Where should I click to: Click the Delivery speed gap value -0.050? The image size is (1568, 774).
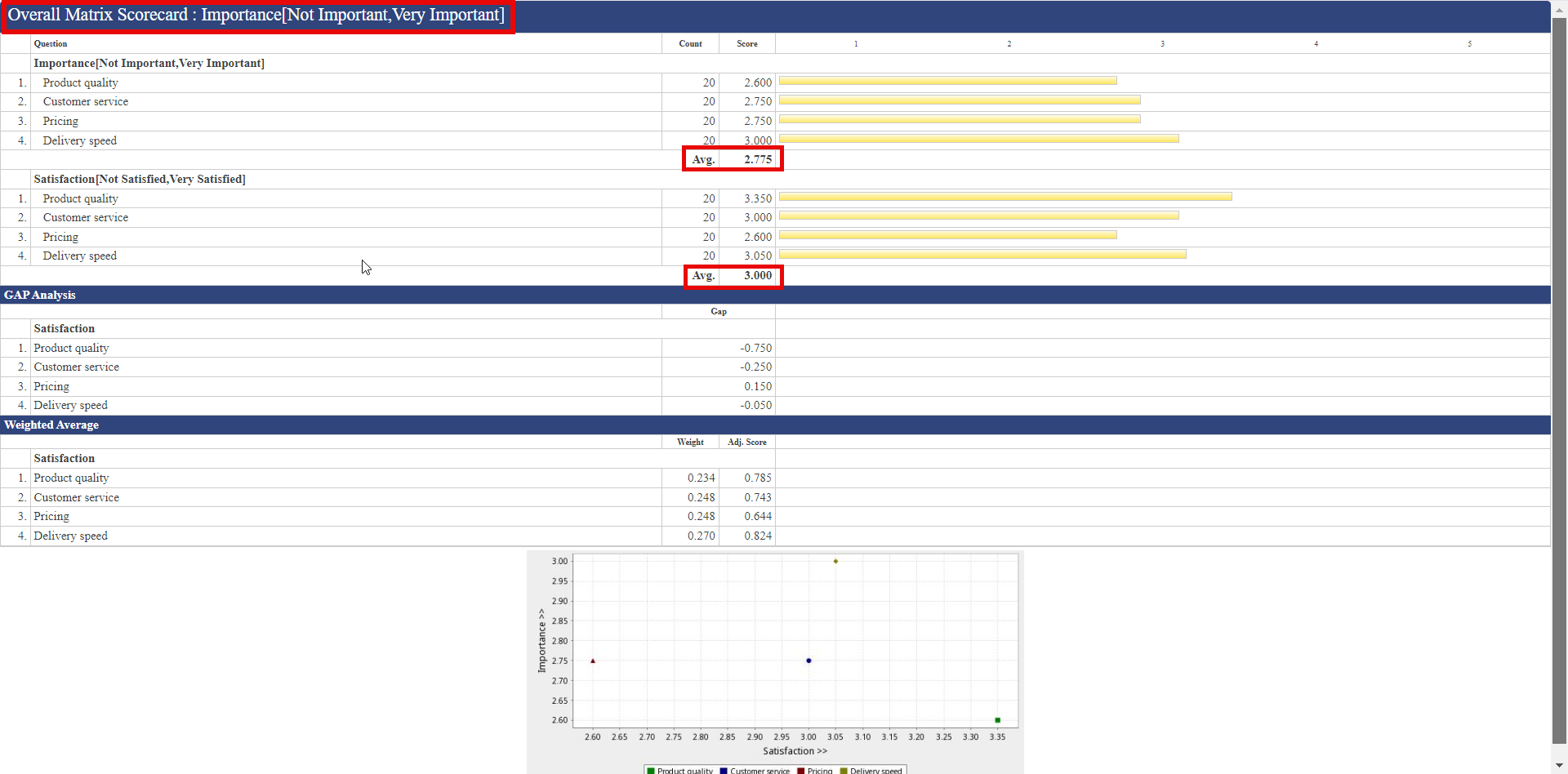(x=756, y=405)
